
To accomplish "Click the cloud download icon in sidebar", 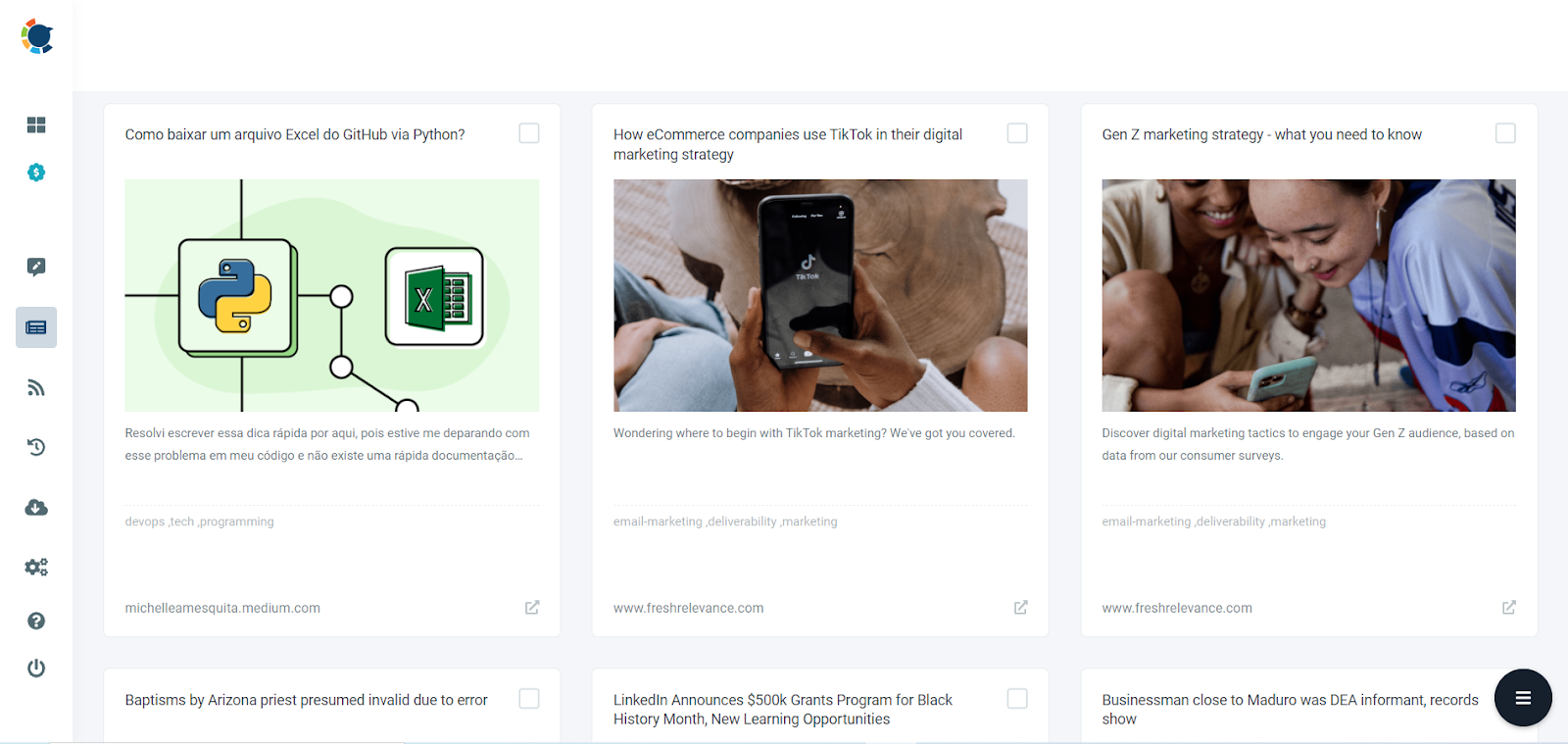I will pos(36,508).
